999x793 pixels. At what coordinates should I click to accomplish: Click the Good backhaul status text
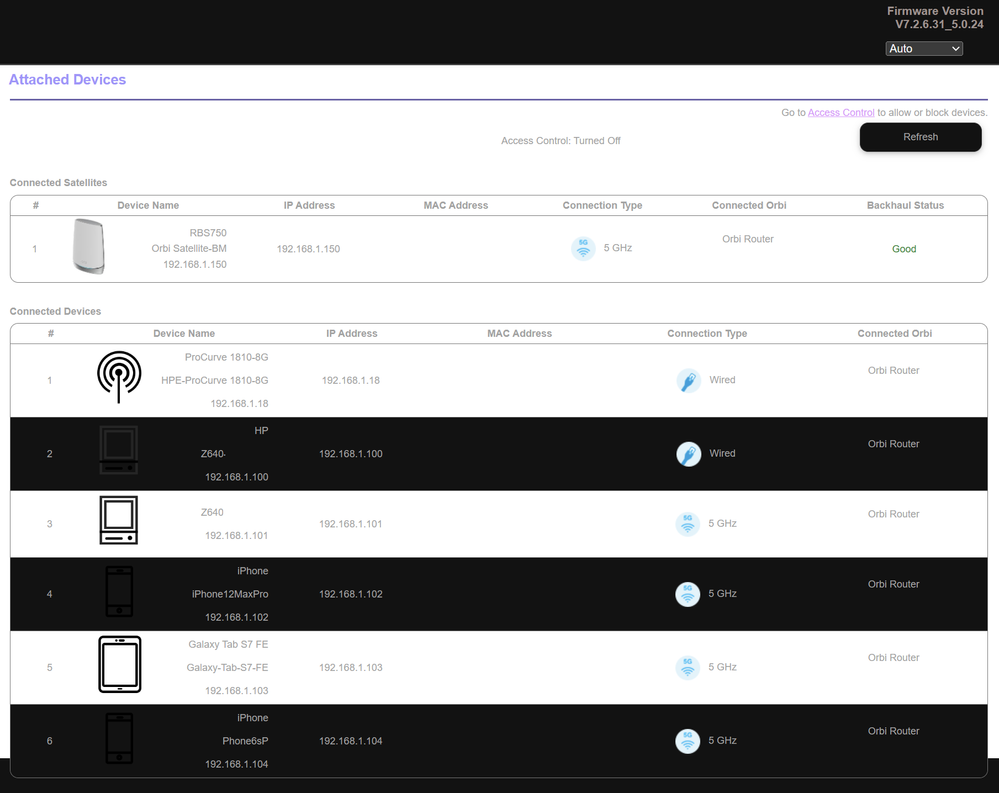click(904, 249)
